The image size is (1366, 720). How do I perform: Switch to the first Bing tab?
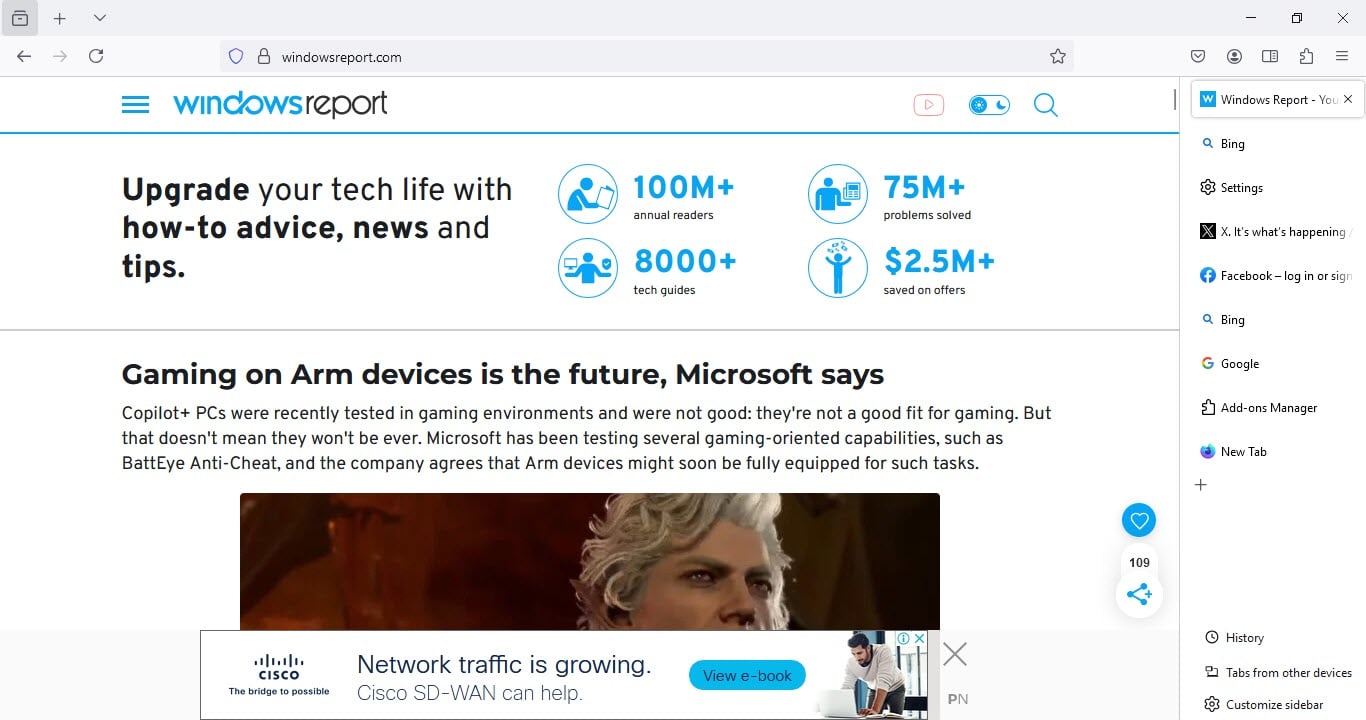click(x=1275, y=144)
